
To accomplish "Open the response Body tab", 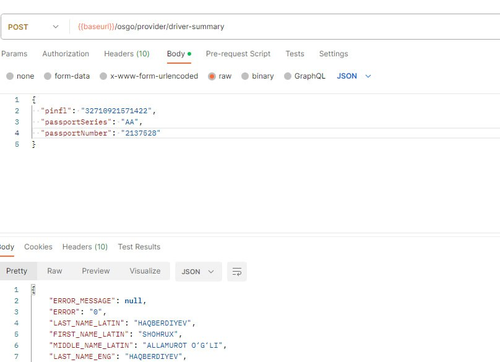I will click(7, 247).
